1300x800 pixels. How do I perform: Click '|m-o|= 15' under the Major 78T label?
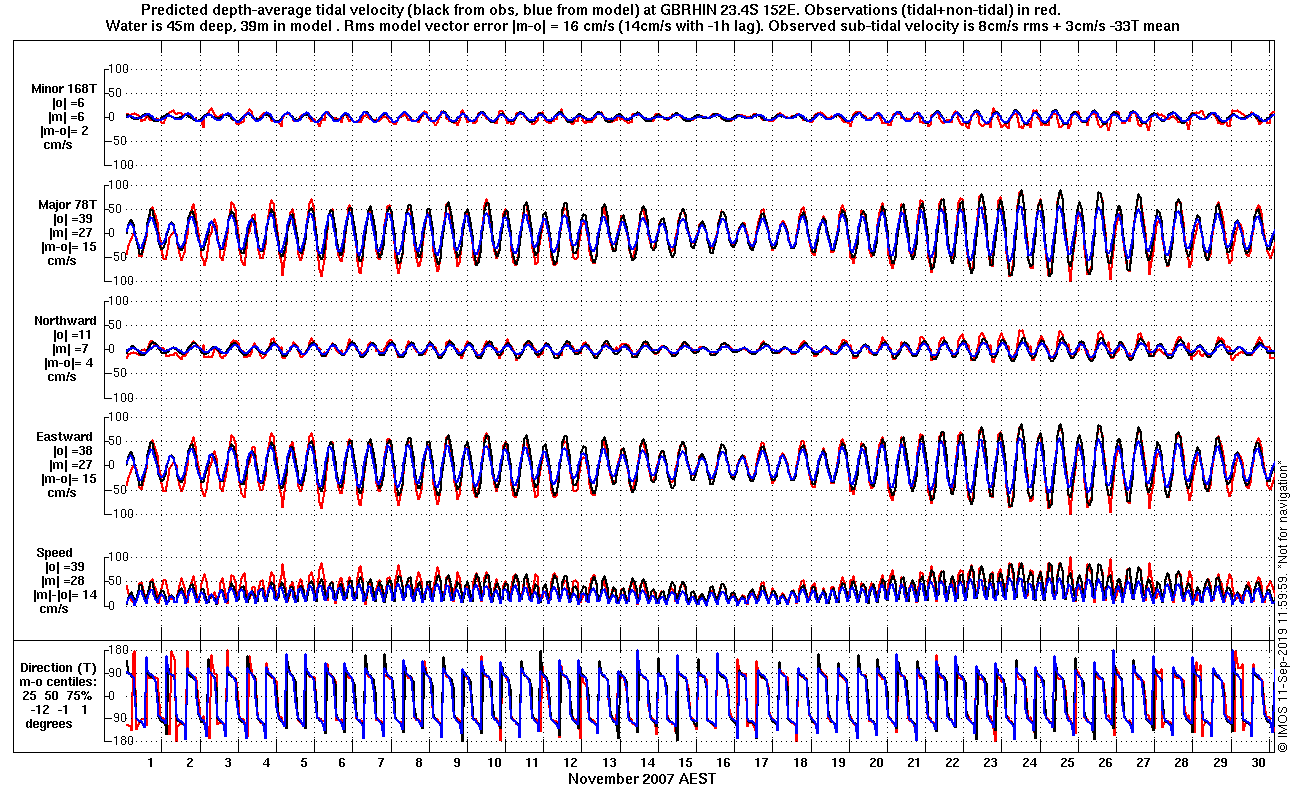coord(69,247)
